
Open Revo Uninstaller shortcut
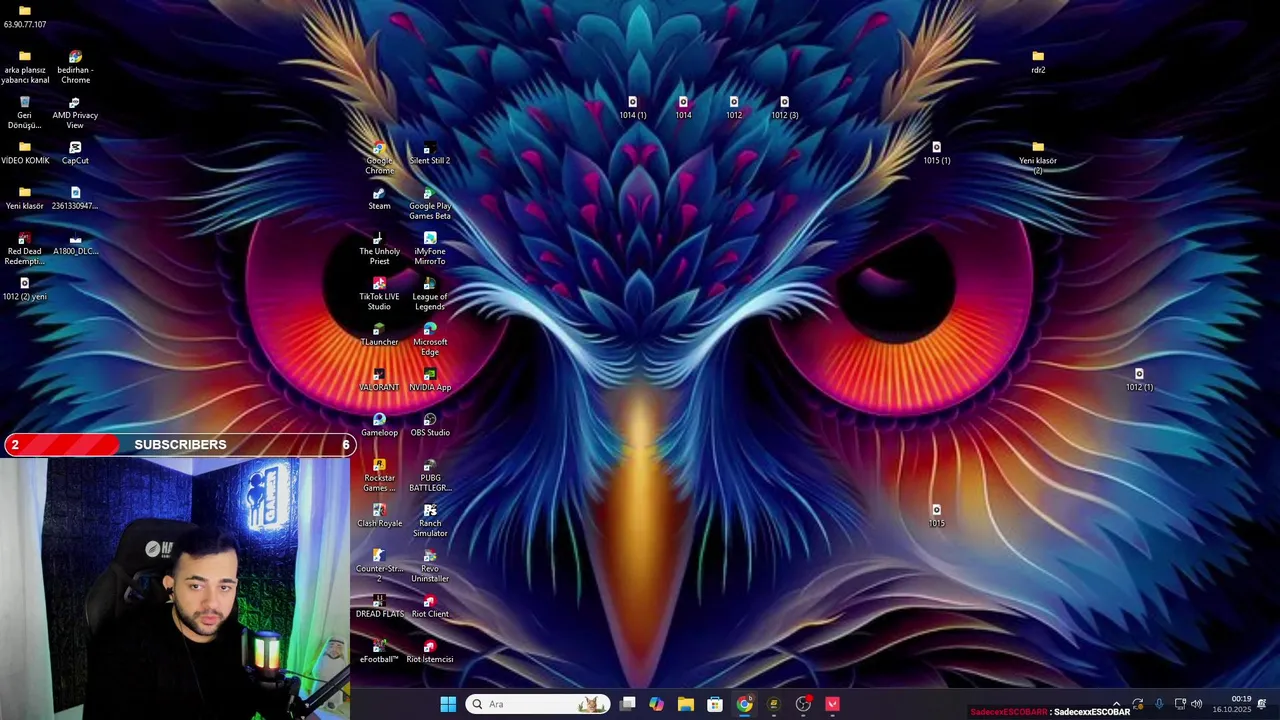pyautogui.click(x=429, y=566)
